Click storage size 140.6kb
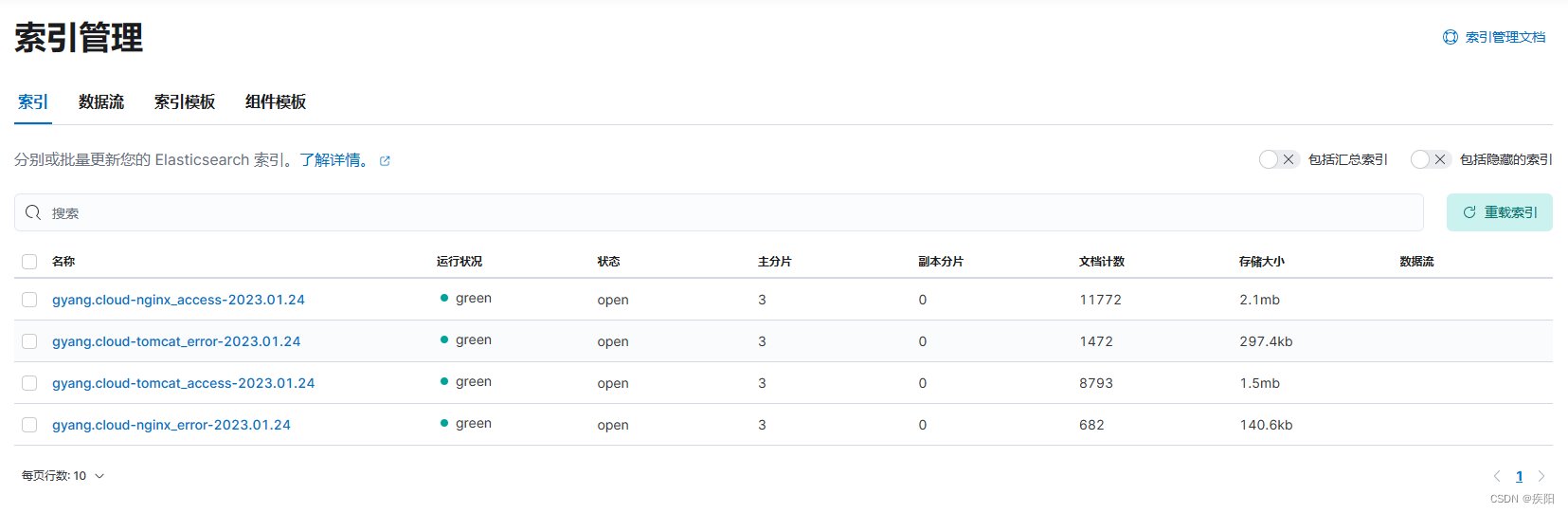The height and width of the screenshot is (513, 1568). 1267,425
